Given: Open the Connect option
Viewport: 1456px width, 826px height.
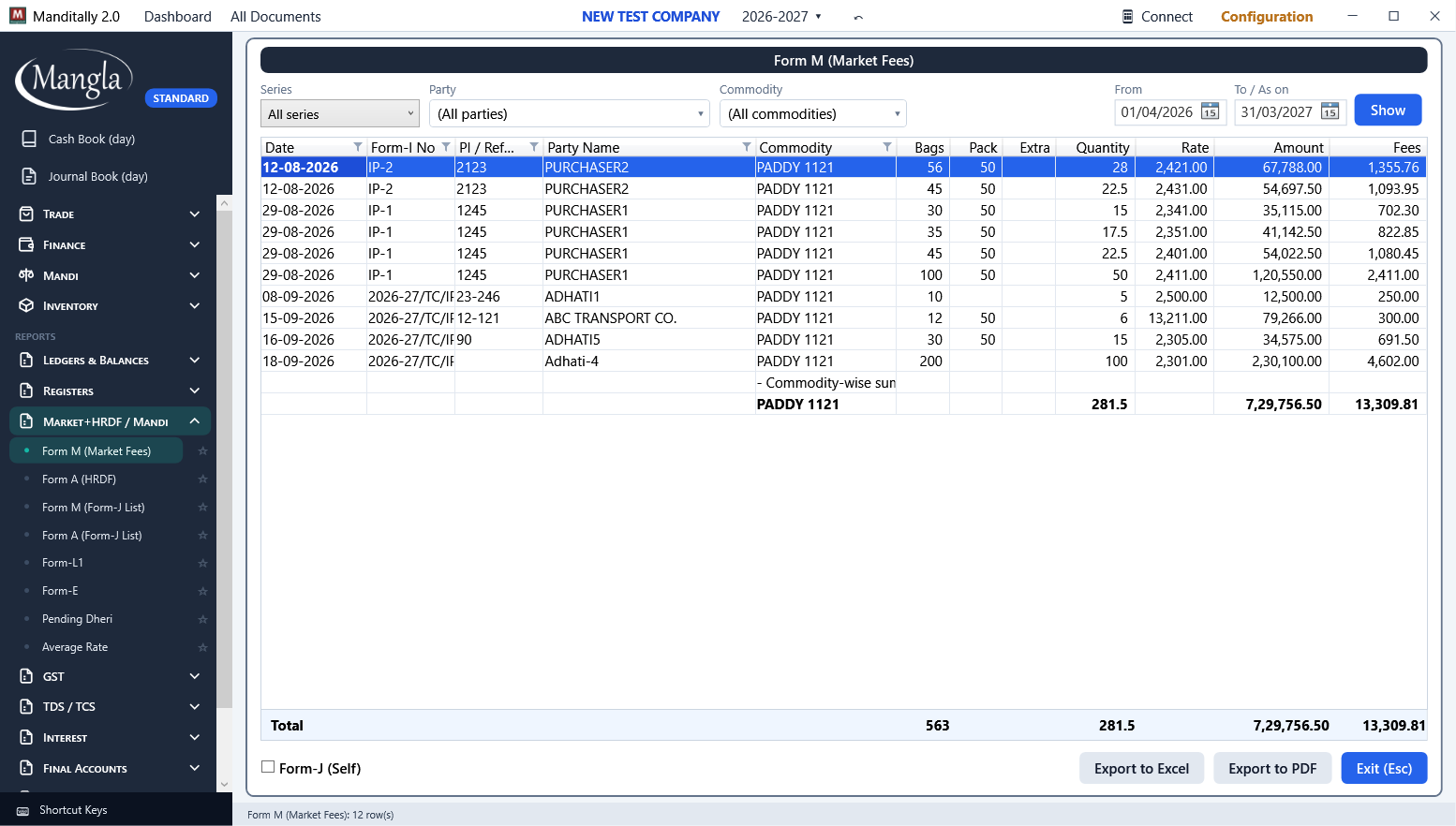Looking at the screenshot, I should tap(1157, 17).
